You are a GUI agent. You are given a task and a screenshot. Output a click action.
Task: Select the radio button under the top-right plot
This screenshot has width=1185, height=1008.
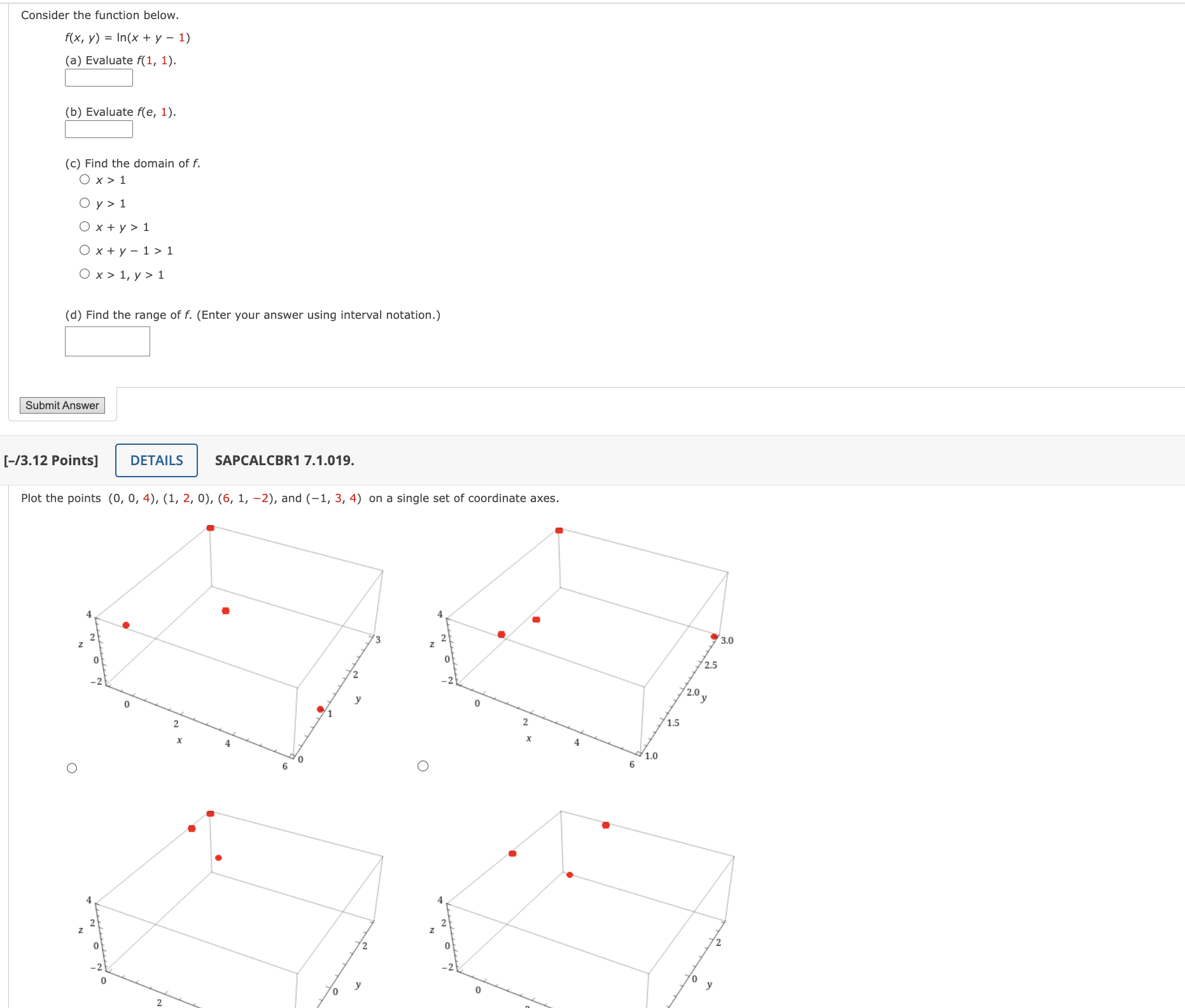422,766
